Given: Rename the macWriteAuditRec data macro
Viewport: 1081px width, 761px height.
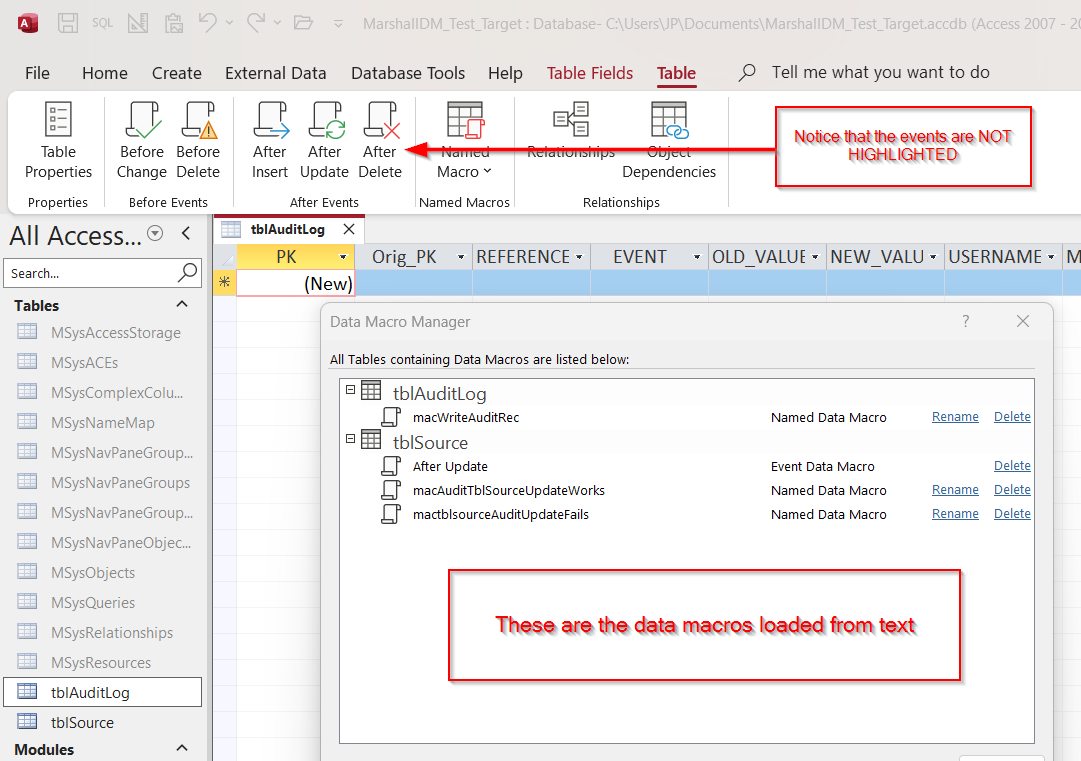Looking at the screenshot, I should 955,417.
